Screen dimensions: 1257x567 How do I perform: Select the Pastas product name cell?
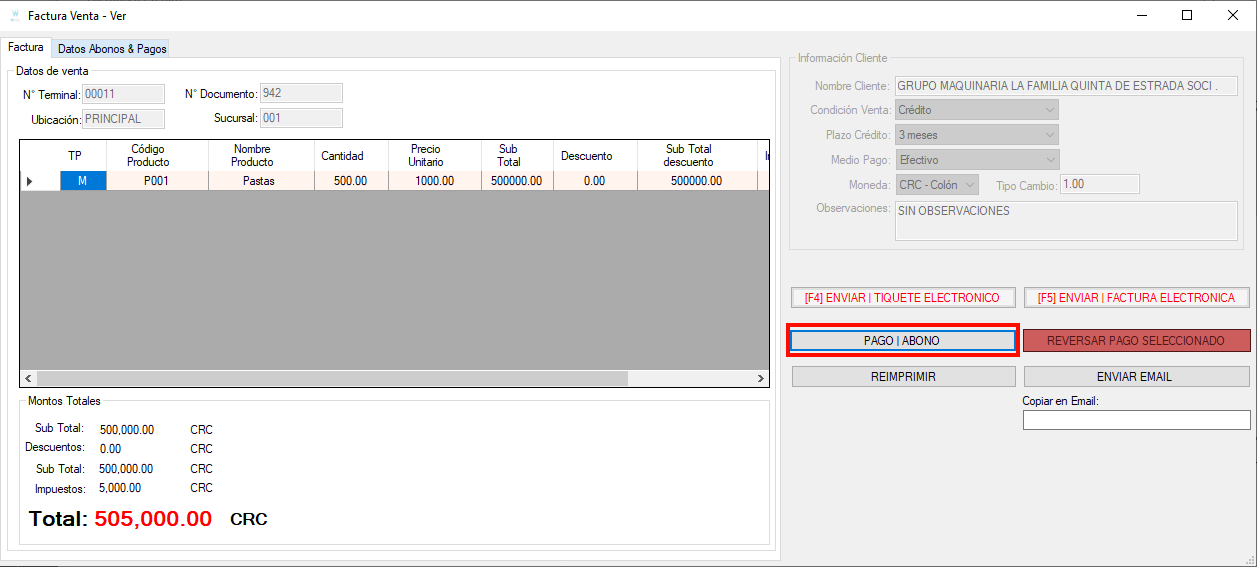point(261,181)
